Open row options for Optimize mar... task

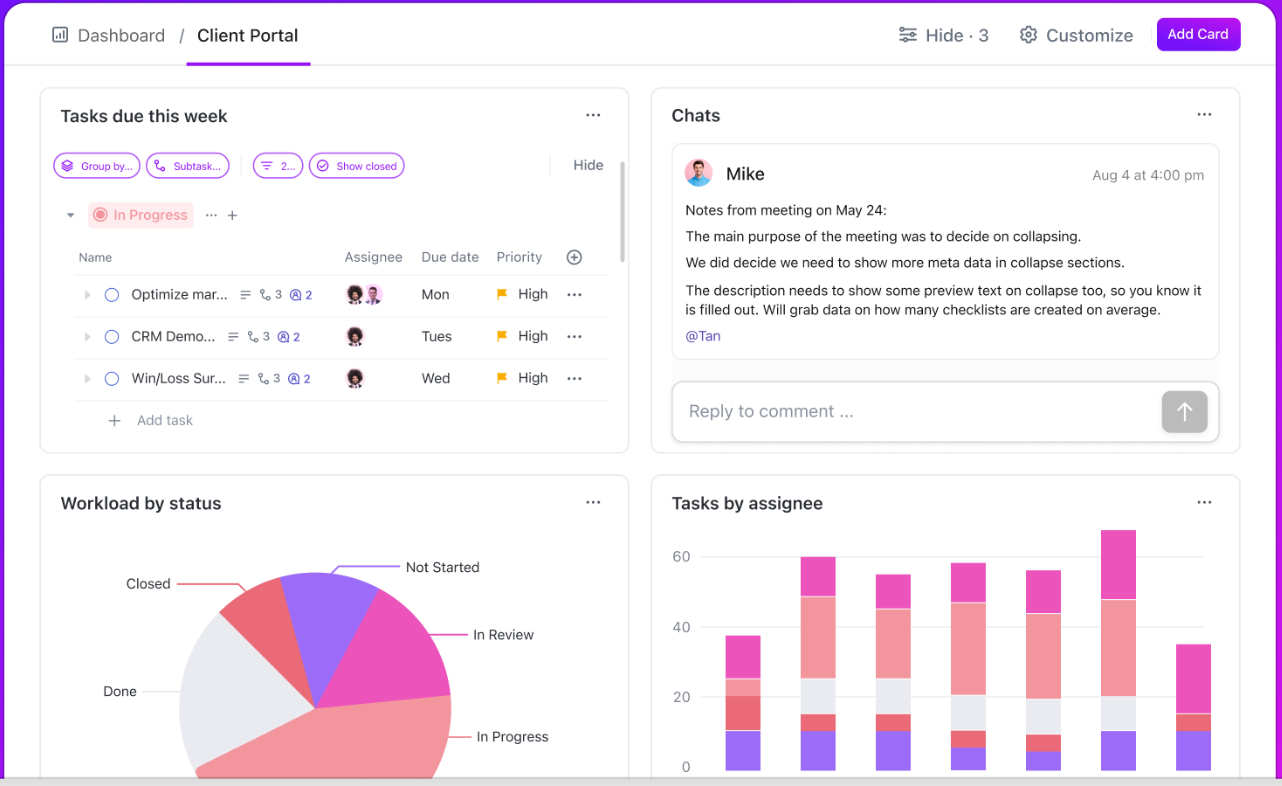click(574, 295)
